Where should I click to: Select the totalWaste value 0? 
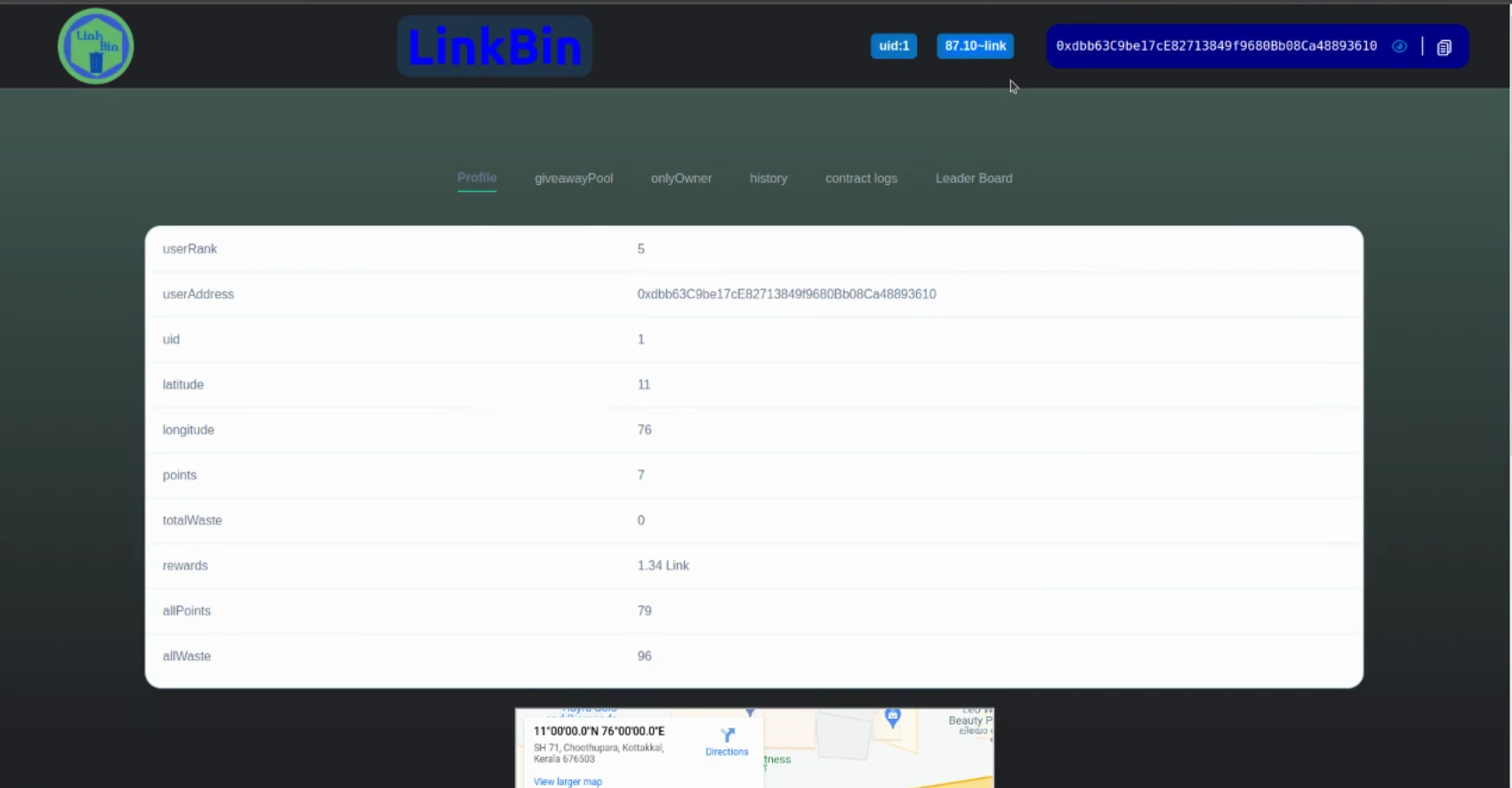point(640,521)
